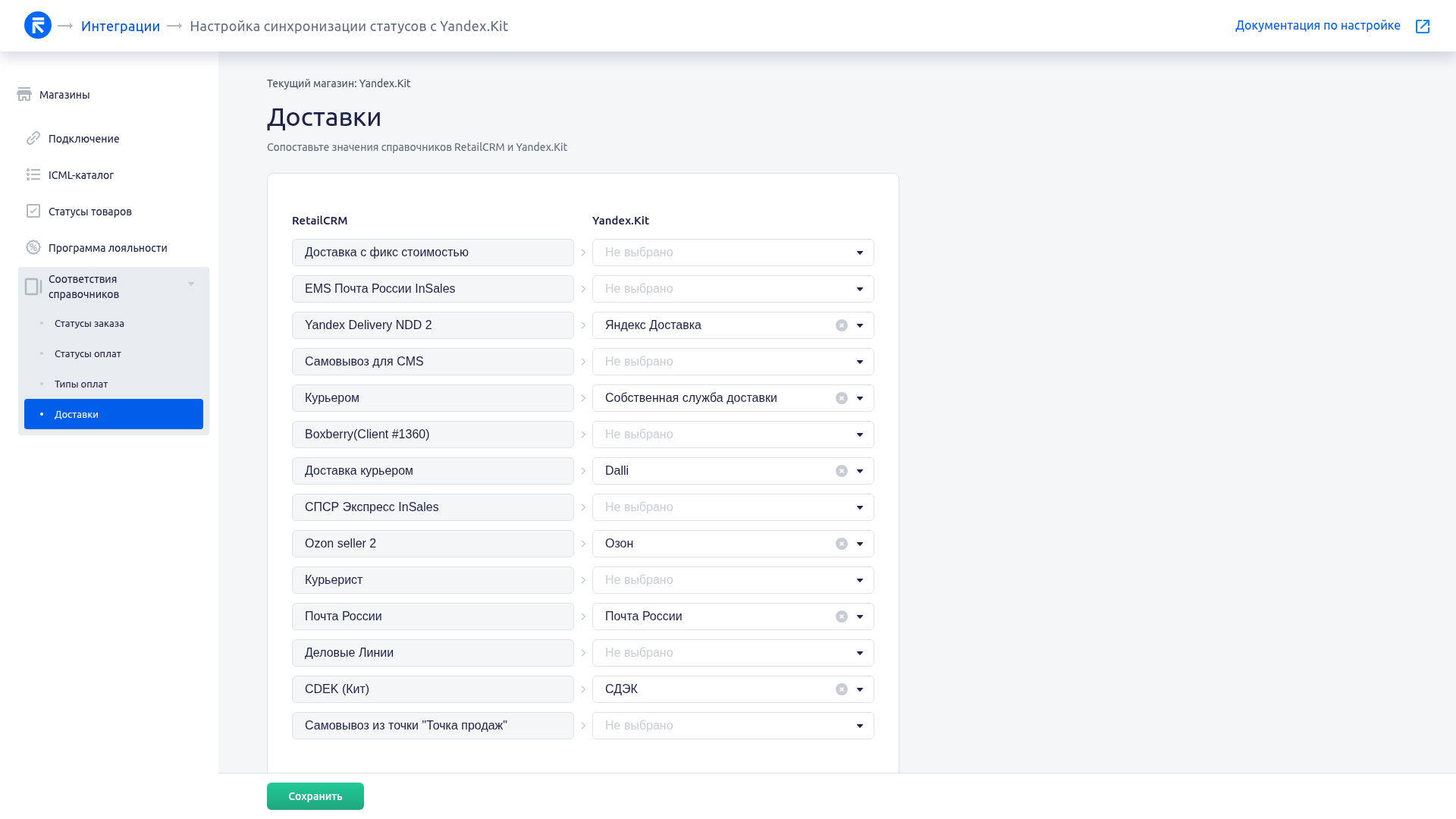1456x819 pixels.
Task: Click the Соответствия справочников book icon
Action: pos(33,287)
